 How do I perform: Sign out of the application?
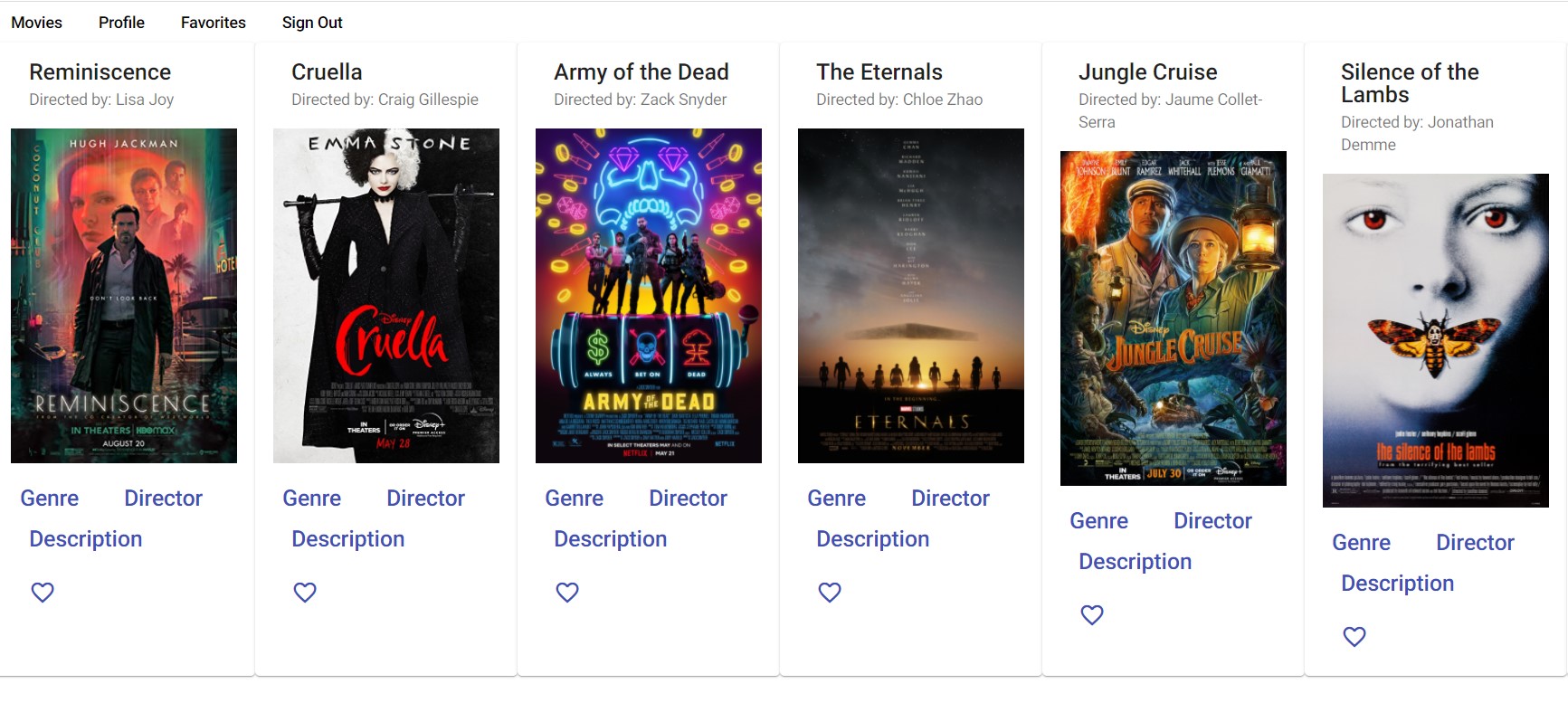click(x=311, y=22)
